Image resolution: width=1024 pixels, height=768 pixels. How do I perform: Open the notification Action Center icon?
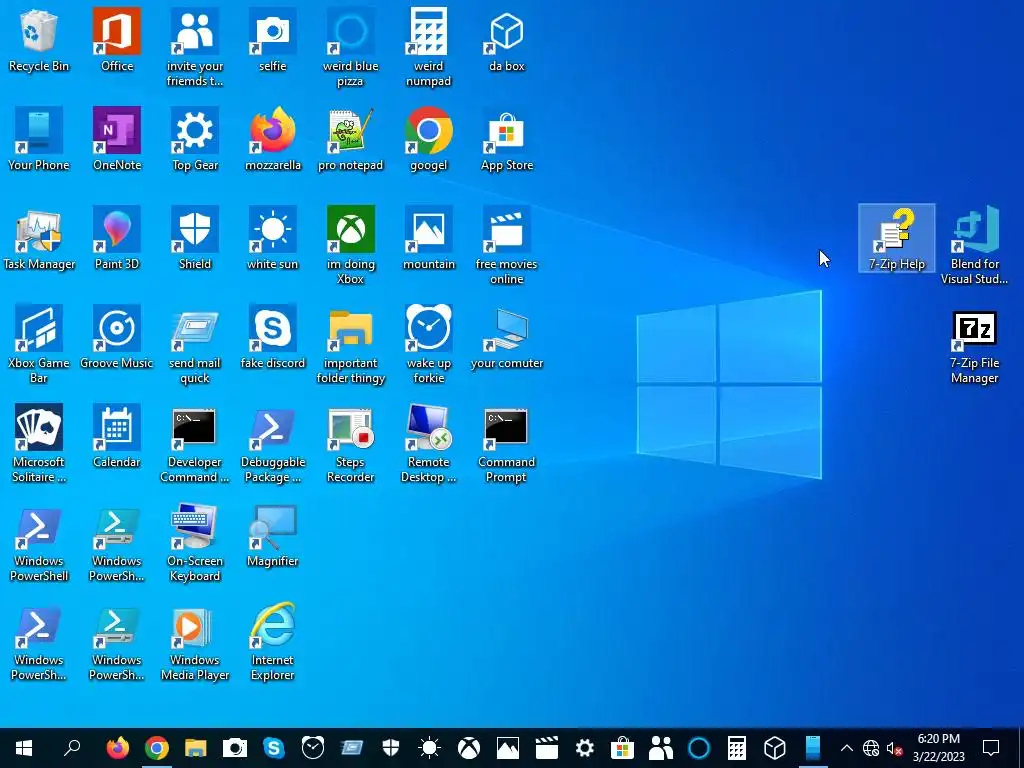tap(991, 748)
